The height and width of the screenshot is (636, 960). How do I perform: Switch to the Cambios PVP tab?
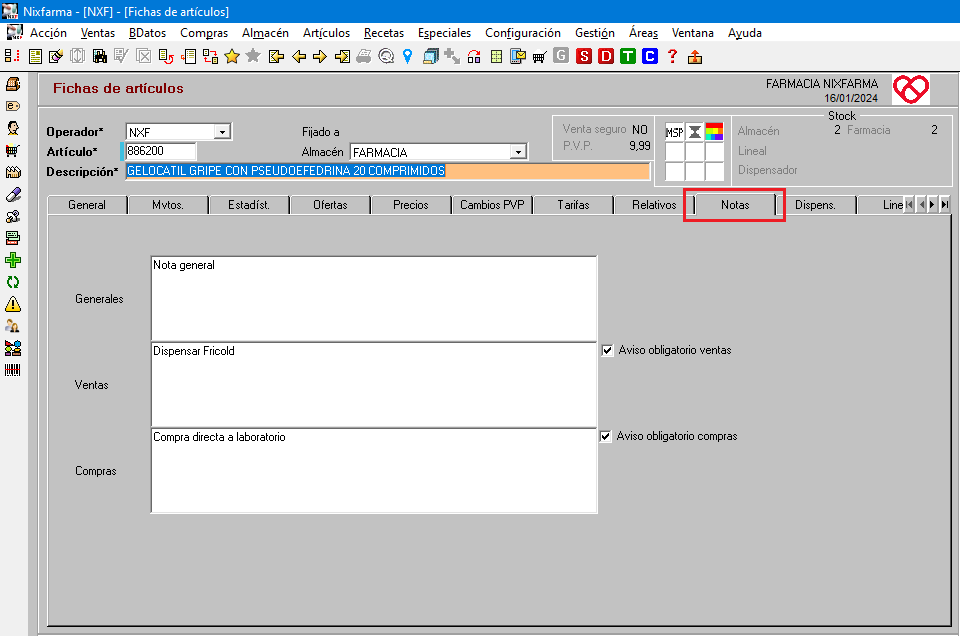tap(492, 205)
